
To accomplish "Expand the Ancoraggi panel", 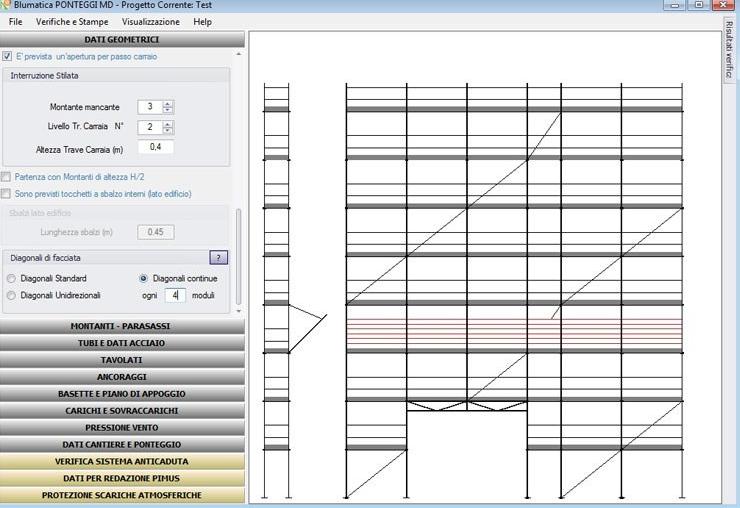I will pos(122,377).
